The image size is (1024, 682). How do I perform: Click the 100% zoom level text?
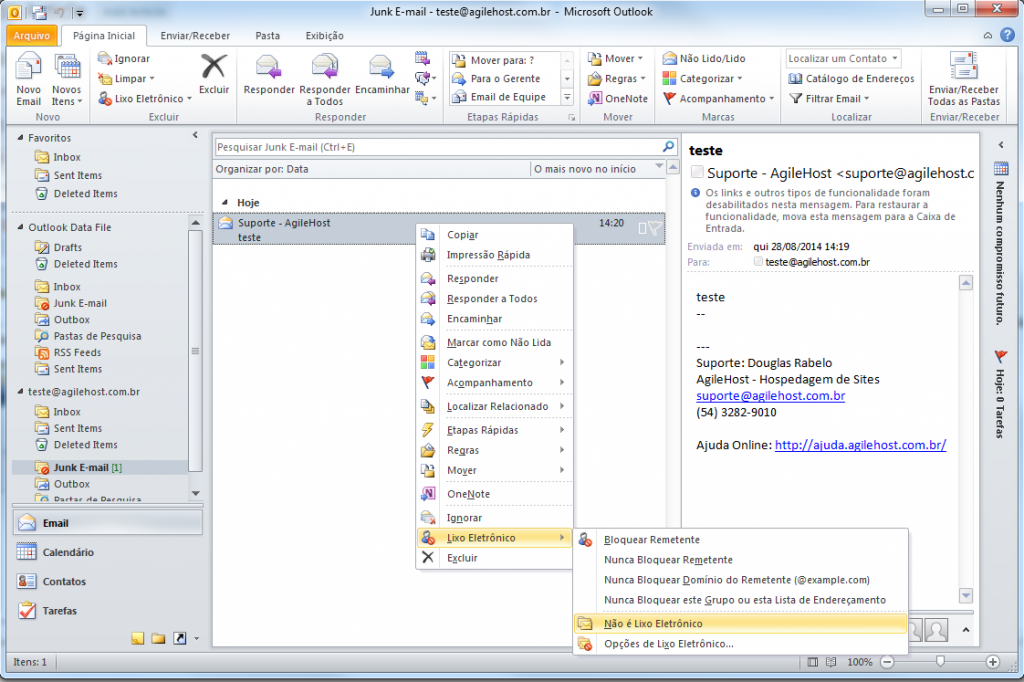859,662
